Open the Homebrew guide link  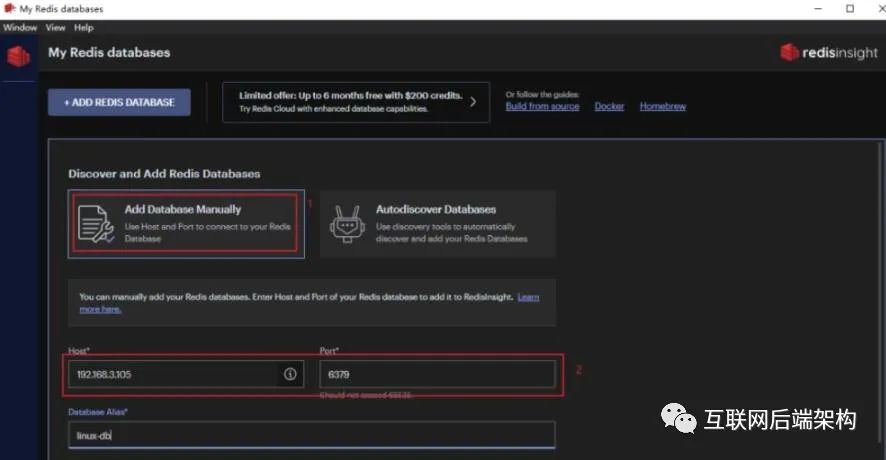coord(662,106)
